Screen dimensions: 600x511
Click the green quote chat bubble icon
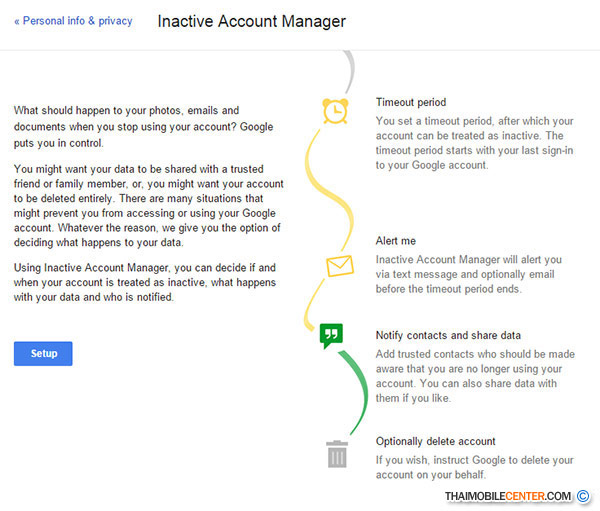coord(331,336)
